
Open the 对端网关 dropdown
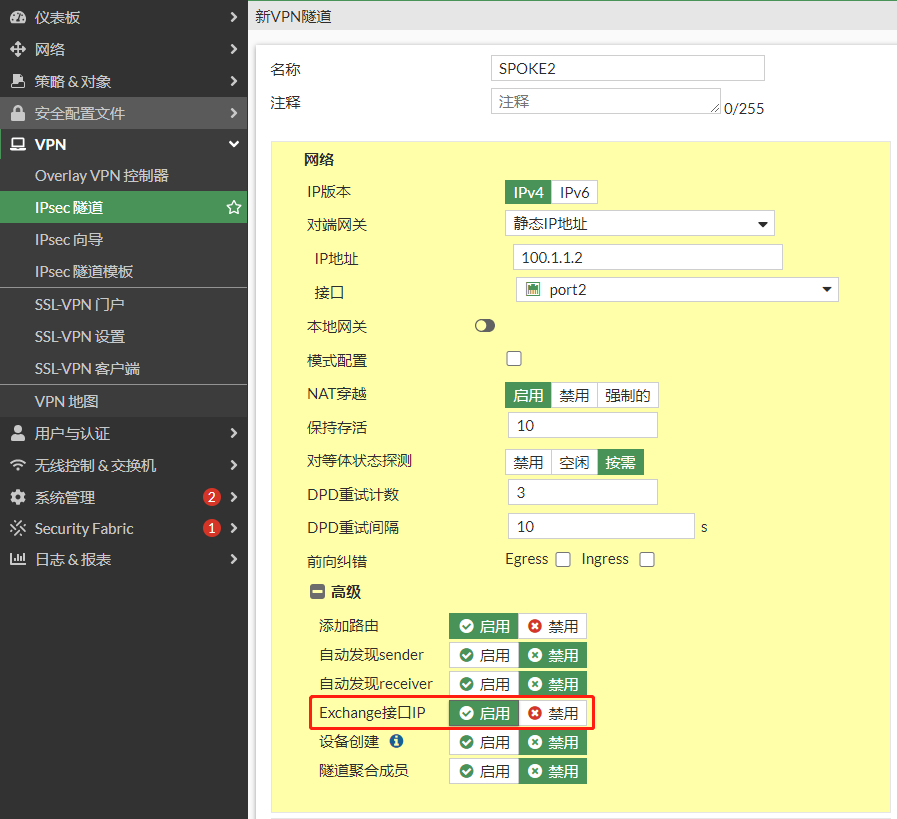[638, 224]
